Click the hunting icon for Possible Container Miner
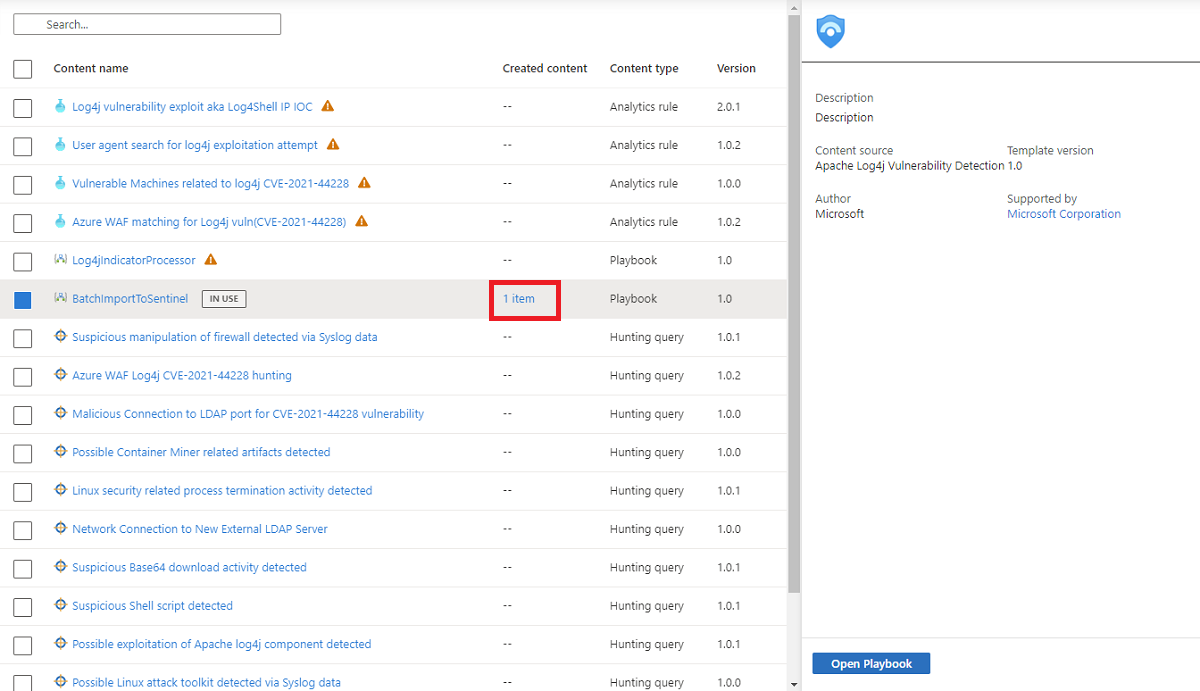Image resolution: width=1200 pixels, height=691 pixels. click(x=60, y=452)
